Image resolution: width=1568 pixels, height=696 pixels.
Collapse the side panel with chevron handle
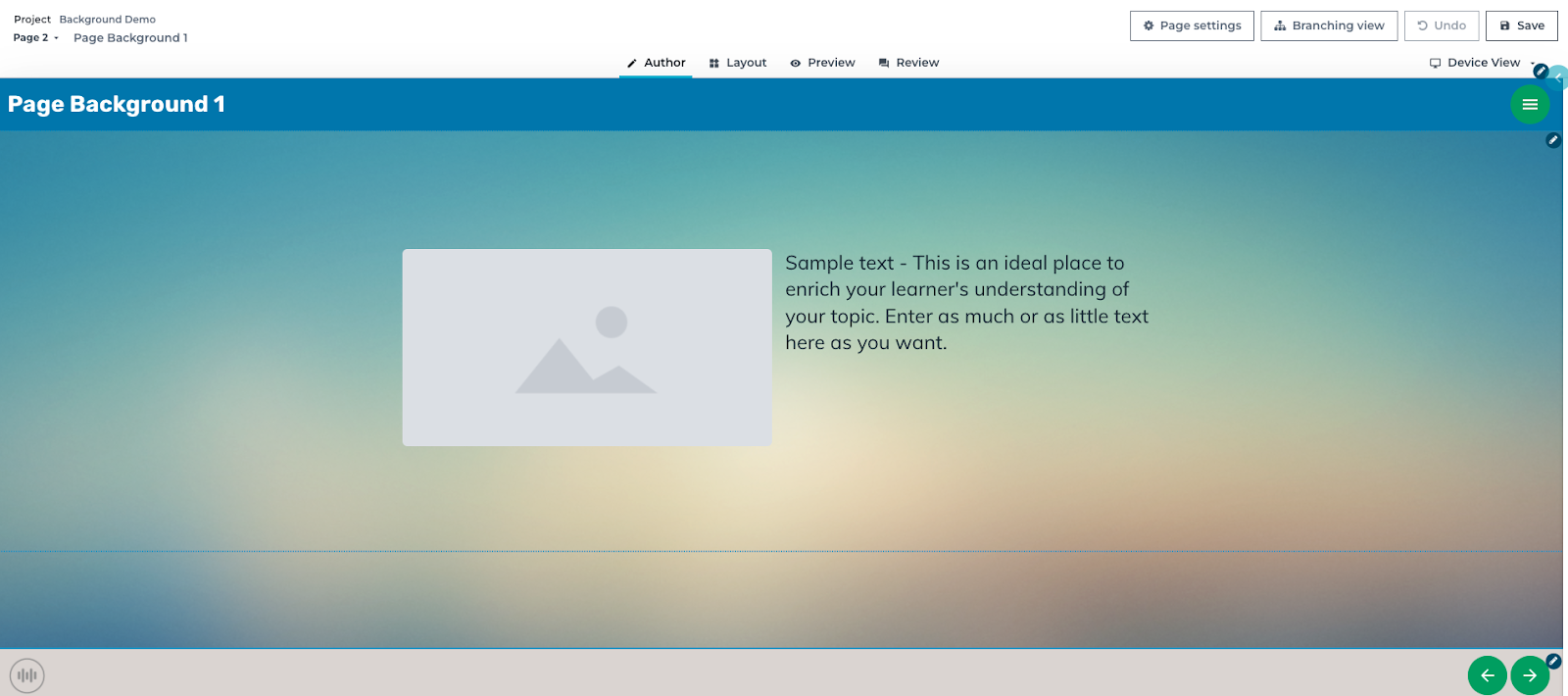(1558, 77)
